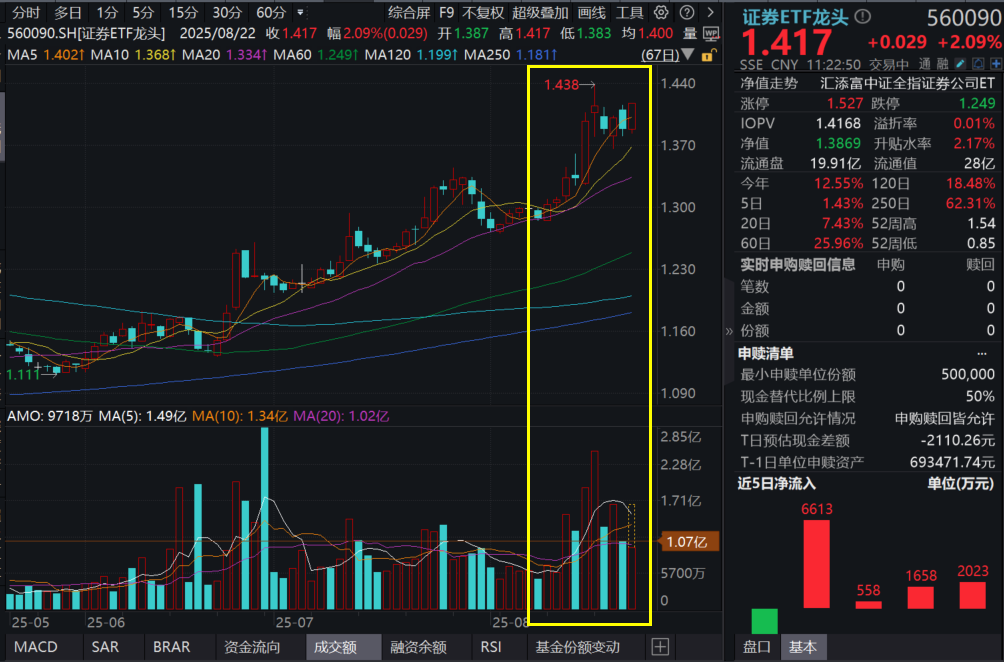The image size is (1004, 662).
Task: Open the 综合屏 view
Action: (408, 12)
